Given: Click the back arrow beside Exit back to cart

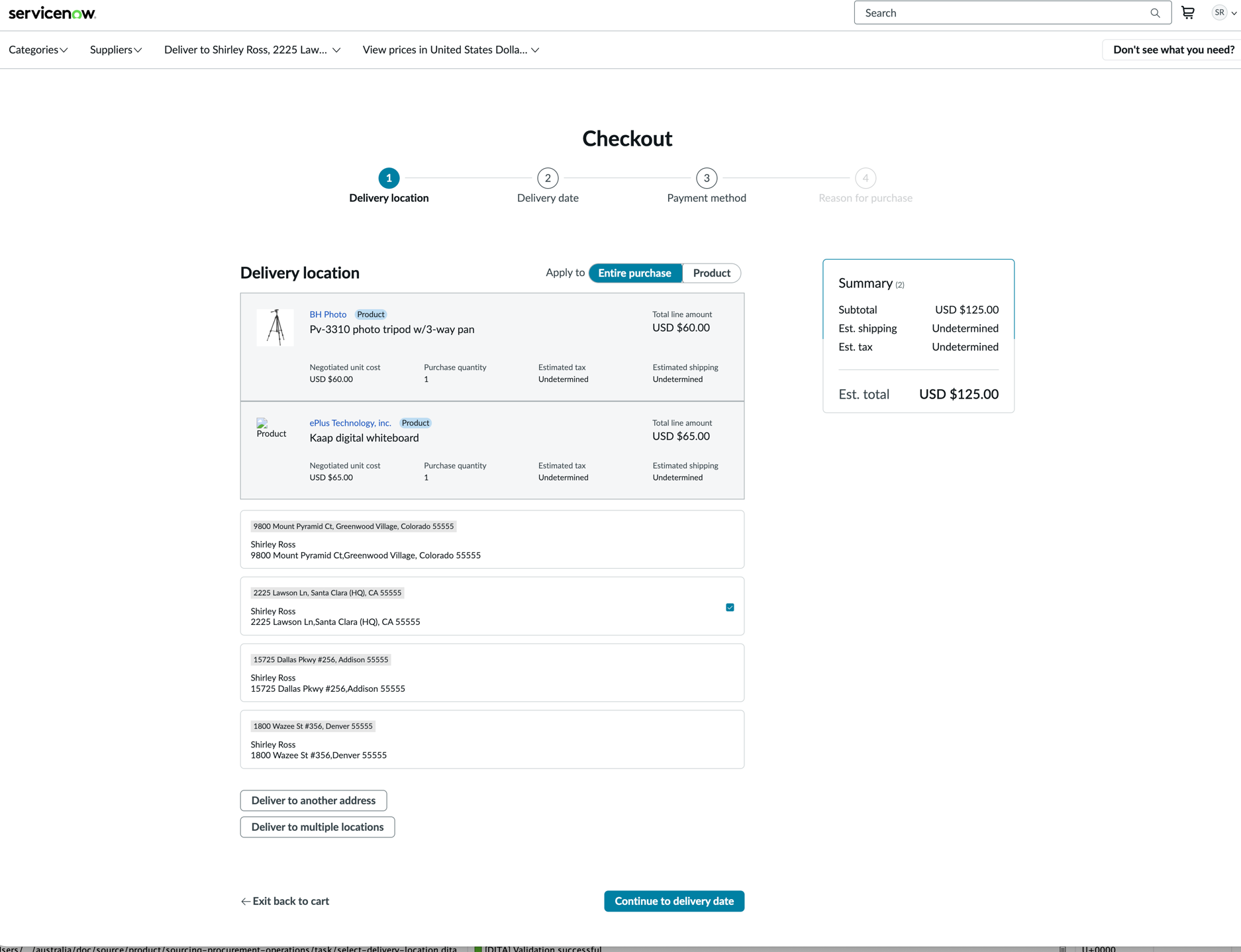Looking at the screenshot, I should pyautogui.click(x=245, y=902).
